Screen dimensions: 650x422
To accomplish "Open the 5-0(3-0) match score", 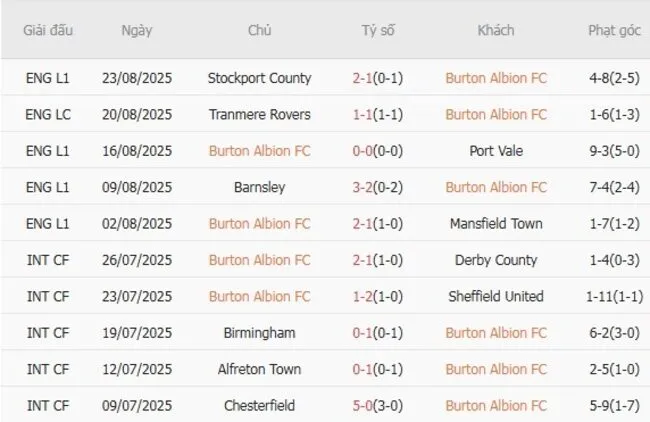I will pos(378,405).
